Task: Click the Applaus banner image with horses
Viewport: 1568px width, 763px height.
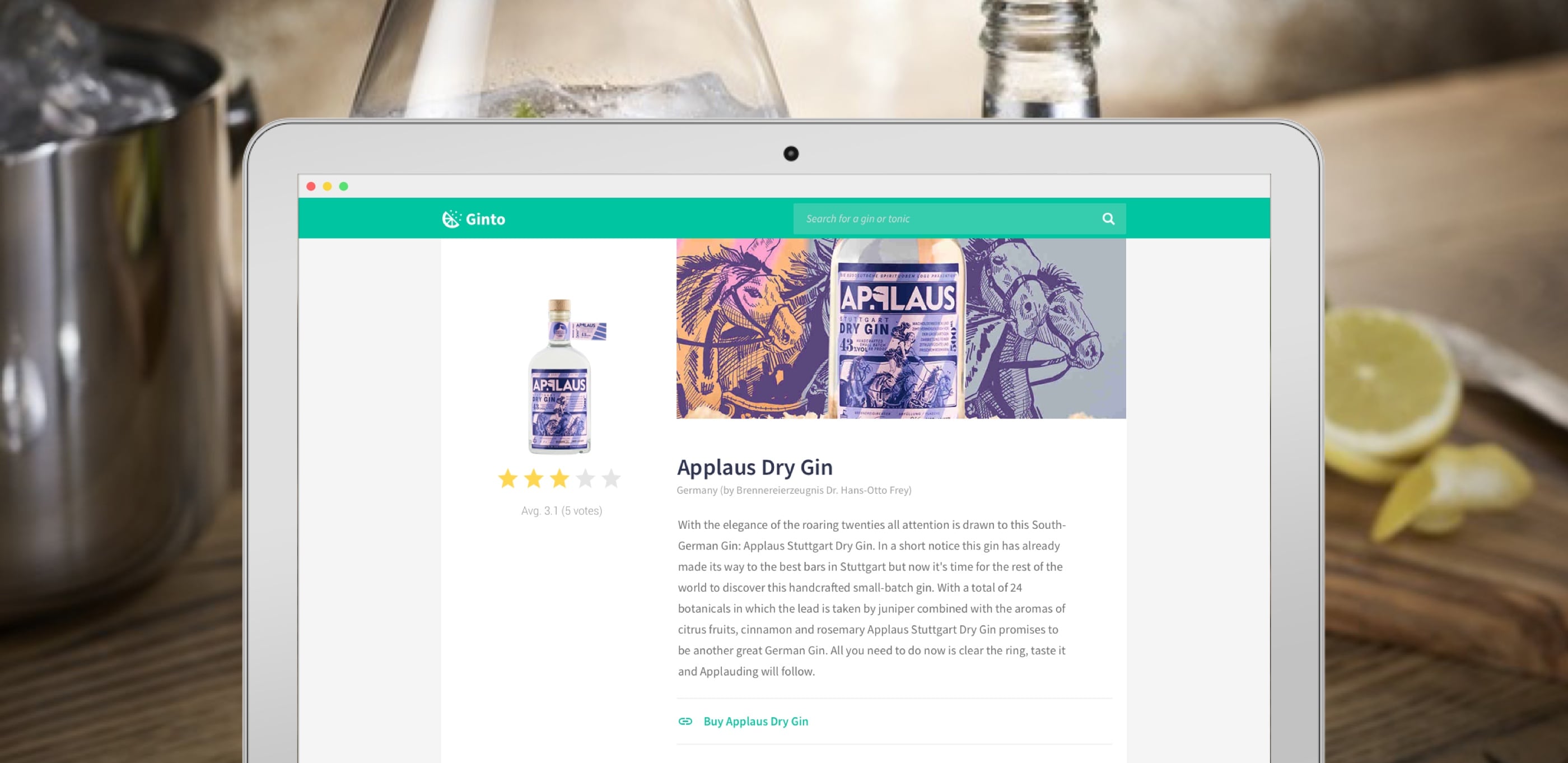Action: [901, 328]
